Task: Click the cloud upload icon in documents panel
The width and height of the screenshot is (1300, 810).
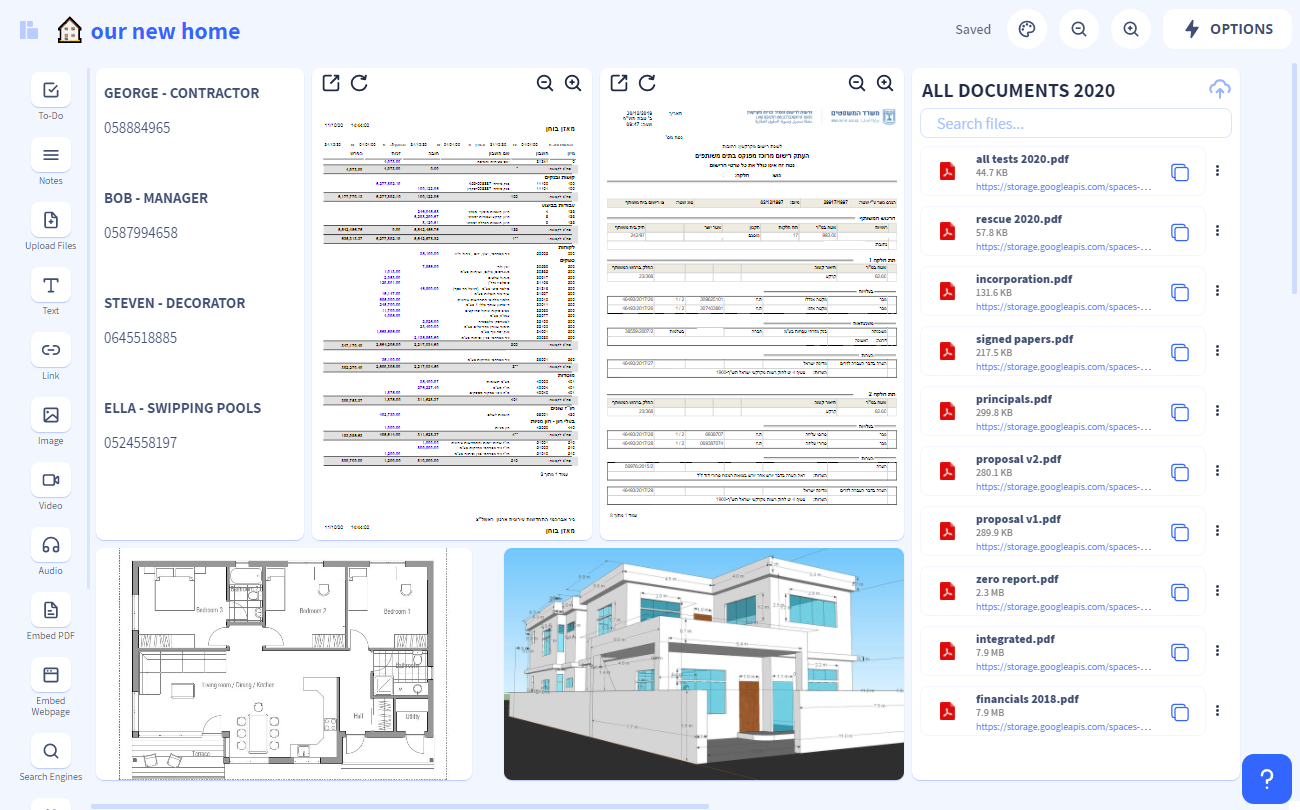Action: tap(1219, 89)
